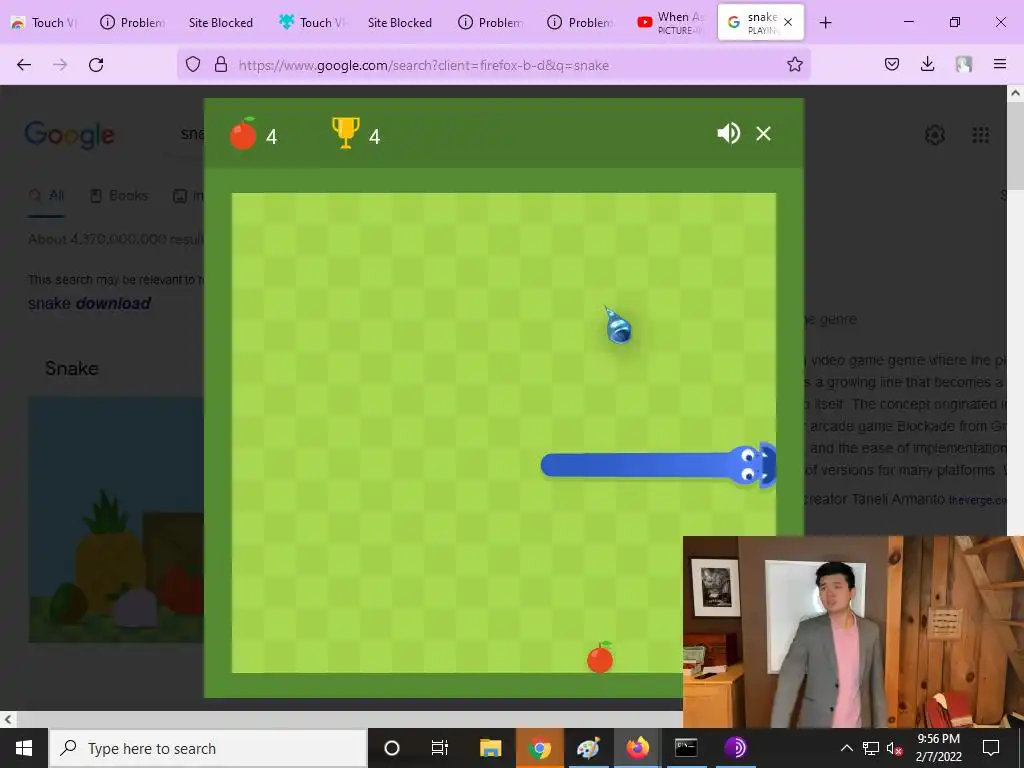Close the snake game overlay

[763, 134]
